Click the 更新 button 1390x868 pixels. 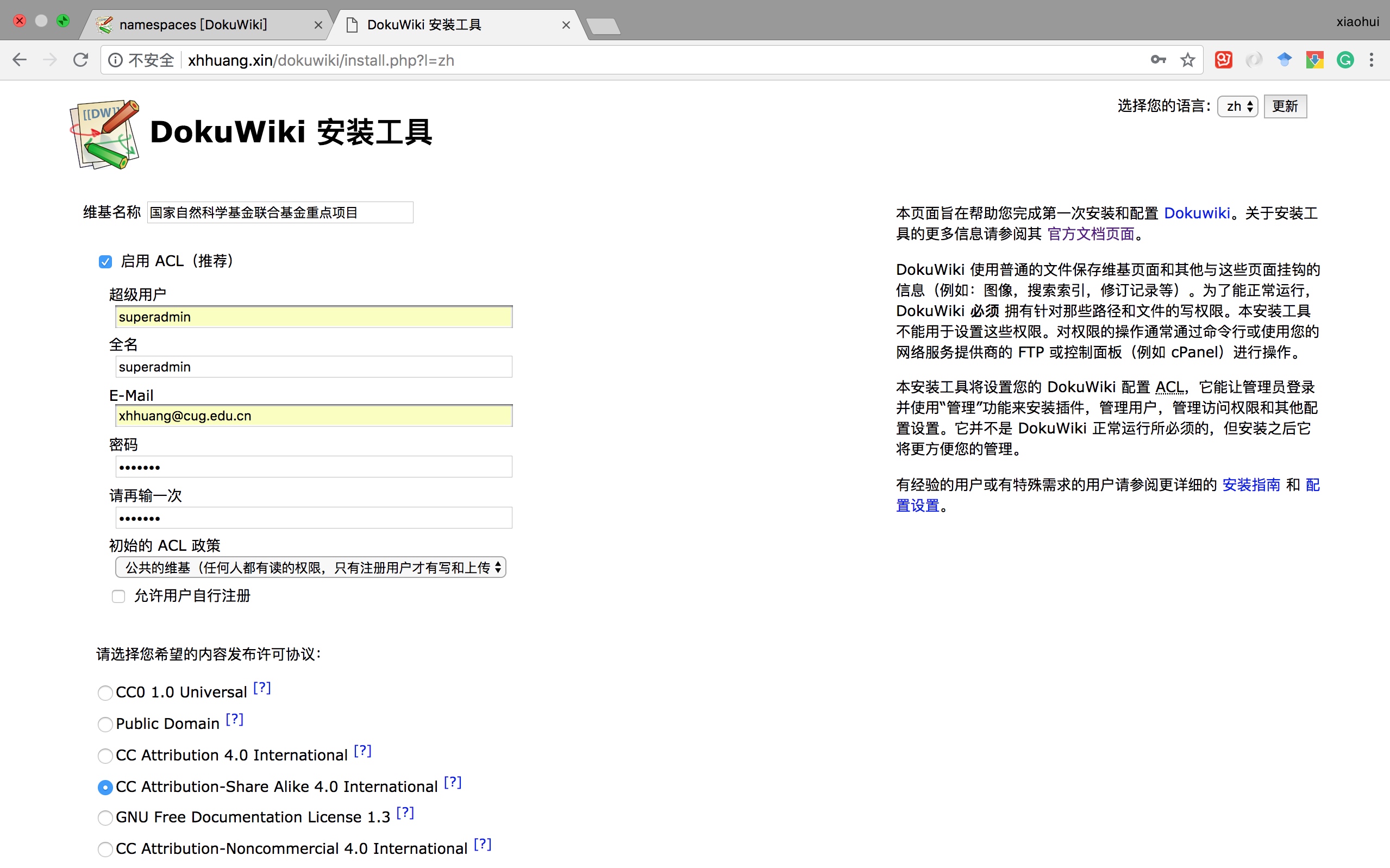pos(1285,106)
